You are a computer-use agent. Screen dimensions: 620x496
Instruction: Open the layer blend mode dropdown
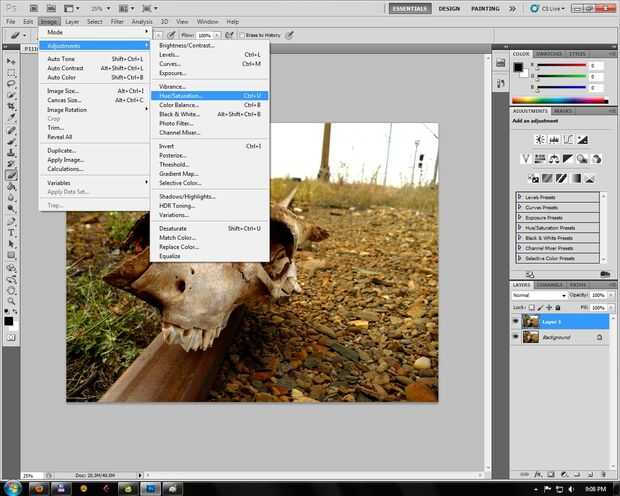point(539,295)
